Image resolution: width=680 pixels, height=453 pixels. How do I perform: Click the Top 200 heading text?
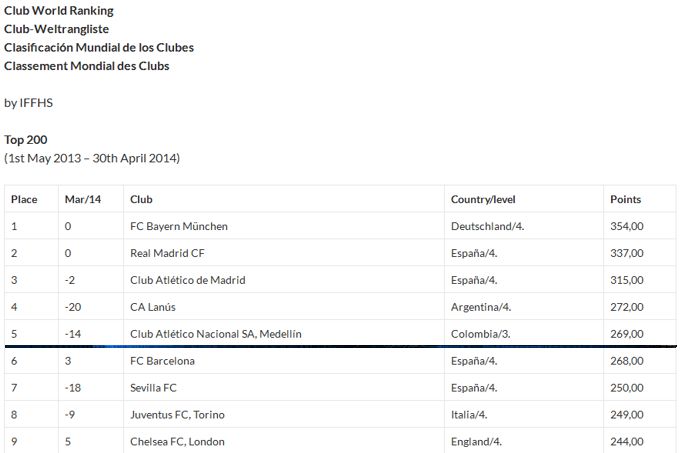coord(26,140)
